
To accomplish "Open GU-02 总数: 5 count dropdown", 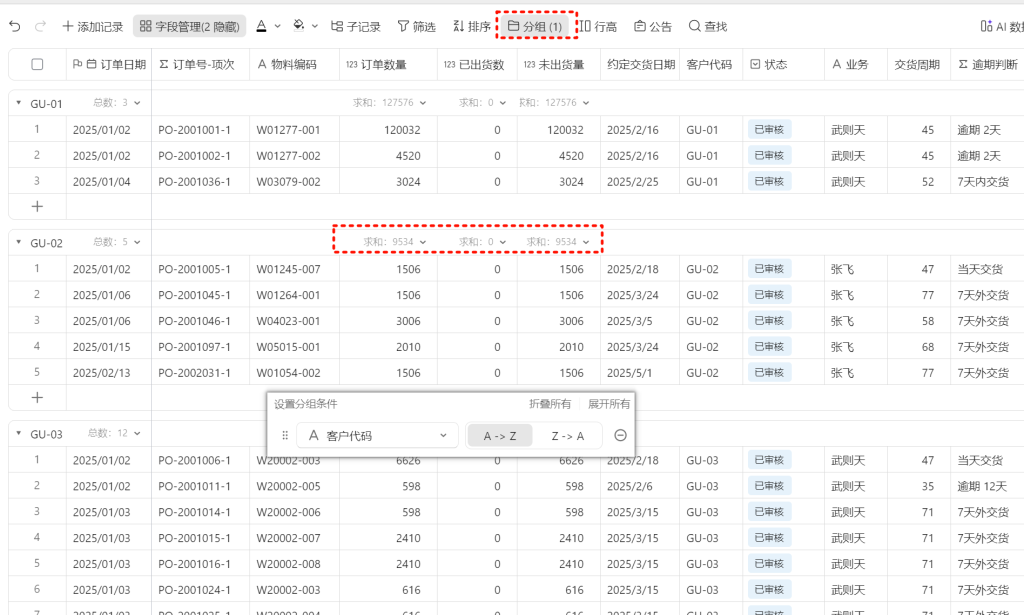I will click(x=117, y=242).
